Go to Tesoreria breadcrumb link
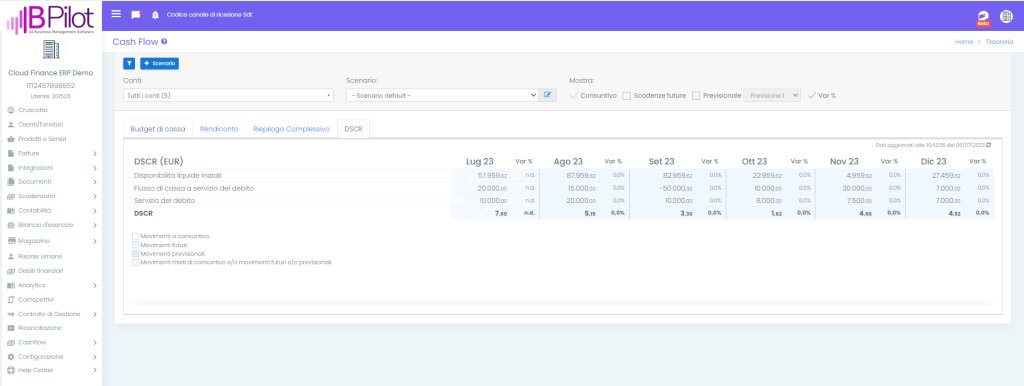The image size is (1024, 386). click(x=1000, y=41)
